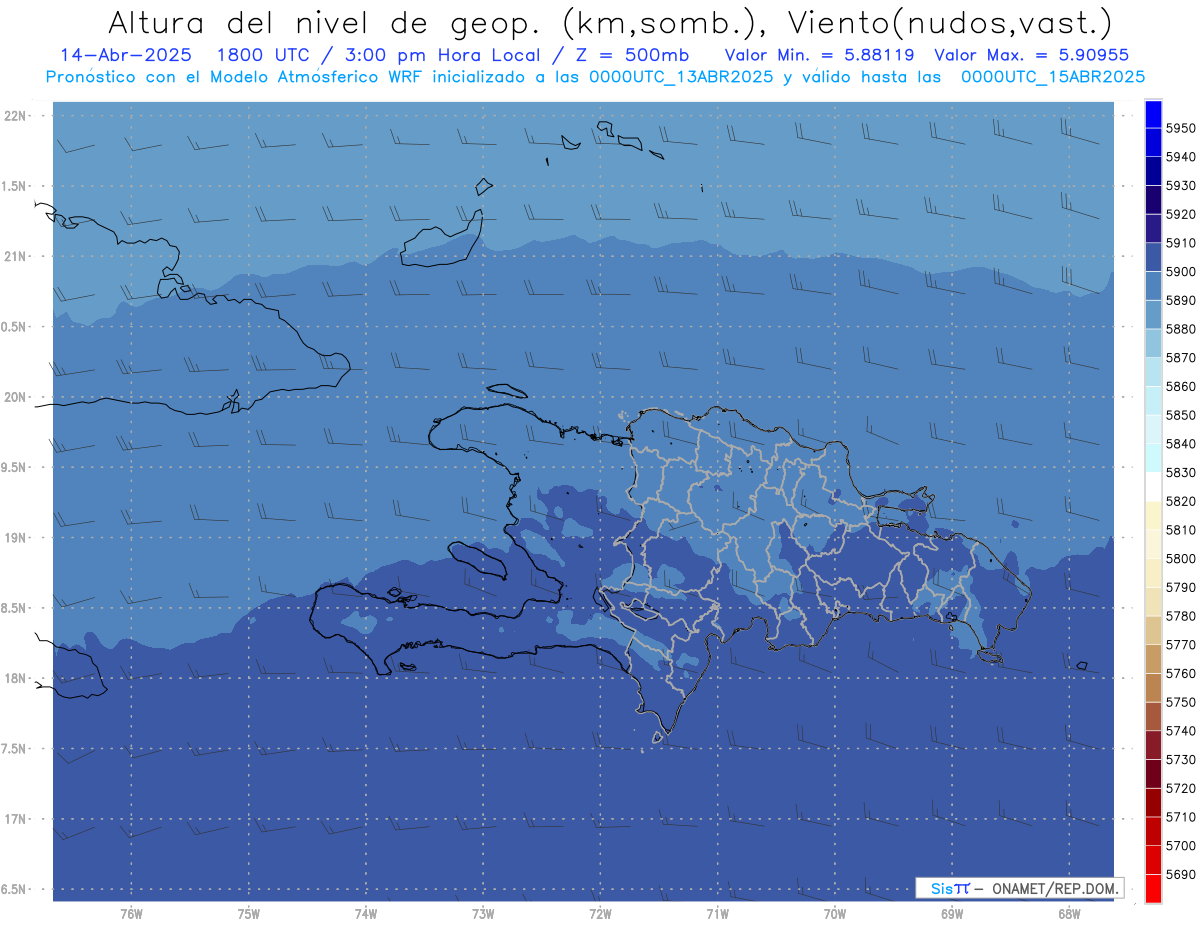This screenshot has height=927, width=1200.
Task: Click the '22N' latitude label
Action: pos(17,116)
